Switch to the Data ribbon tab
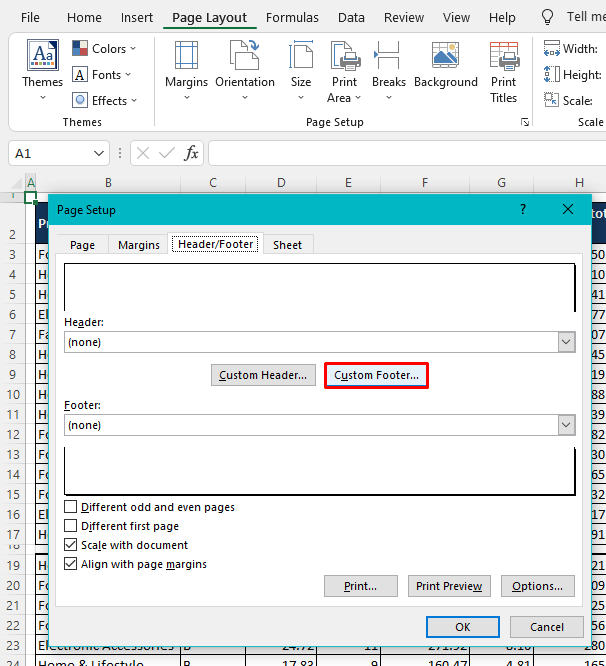This screenshot has width=606, height=666. (351, 17)
